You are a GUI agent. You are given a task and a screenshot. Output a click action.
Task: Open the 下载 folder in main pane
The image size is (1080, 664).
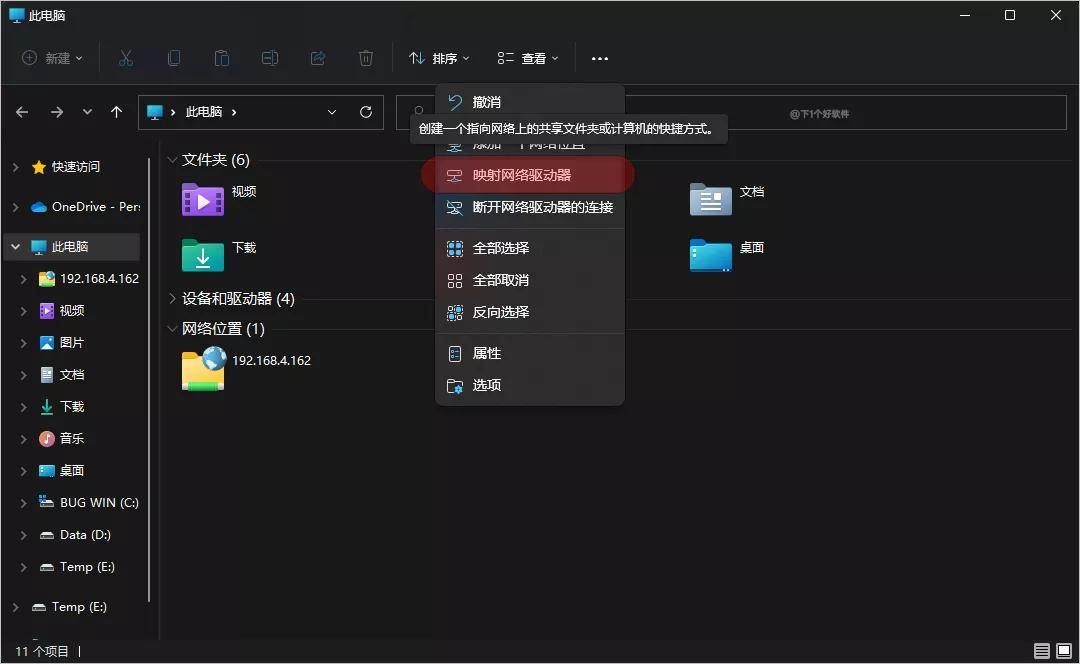pyautogui.click(x=202, y=256)
